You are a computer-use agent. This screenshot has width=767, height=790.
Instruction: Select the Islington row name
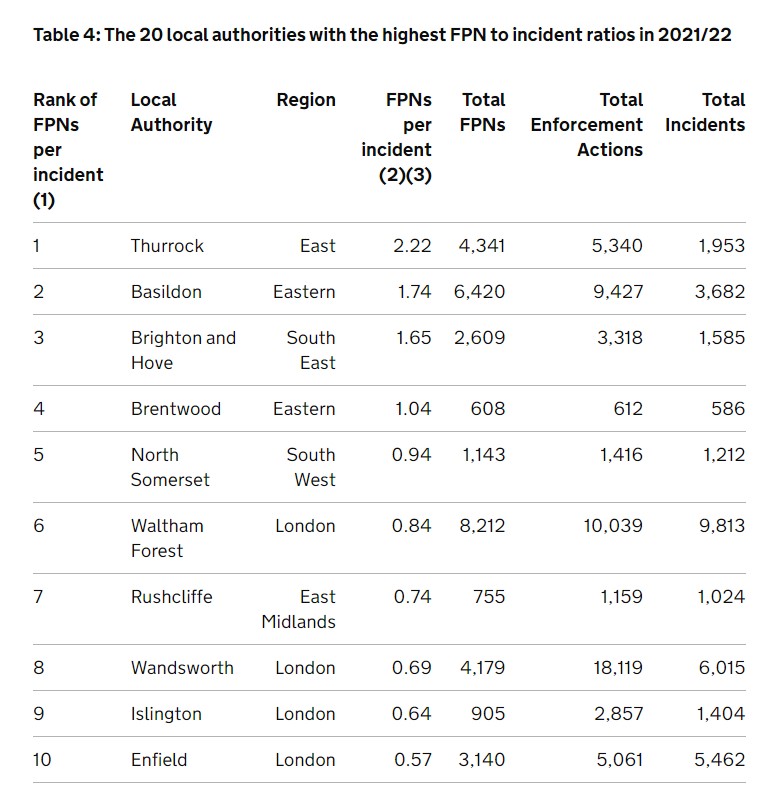(166, 714)
